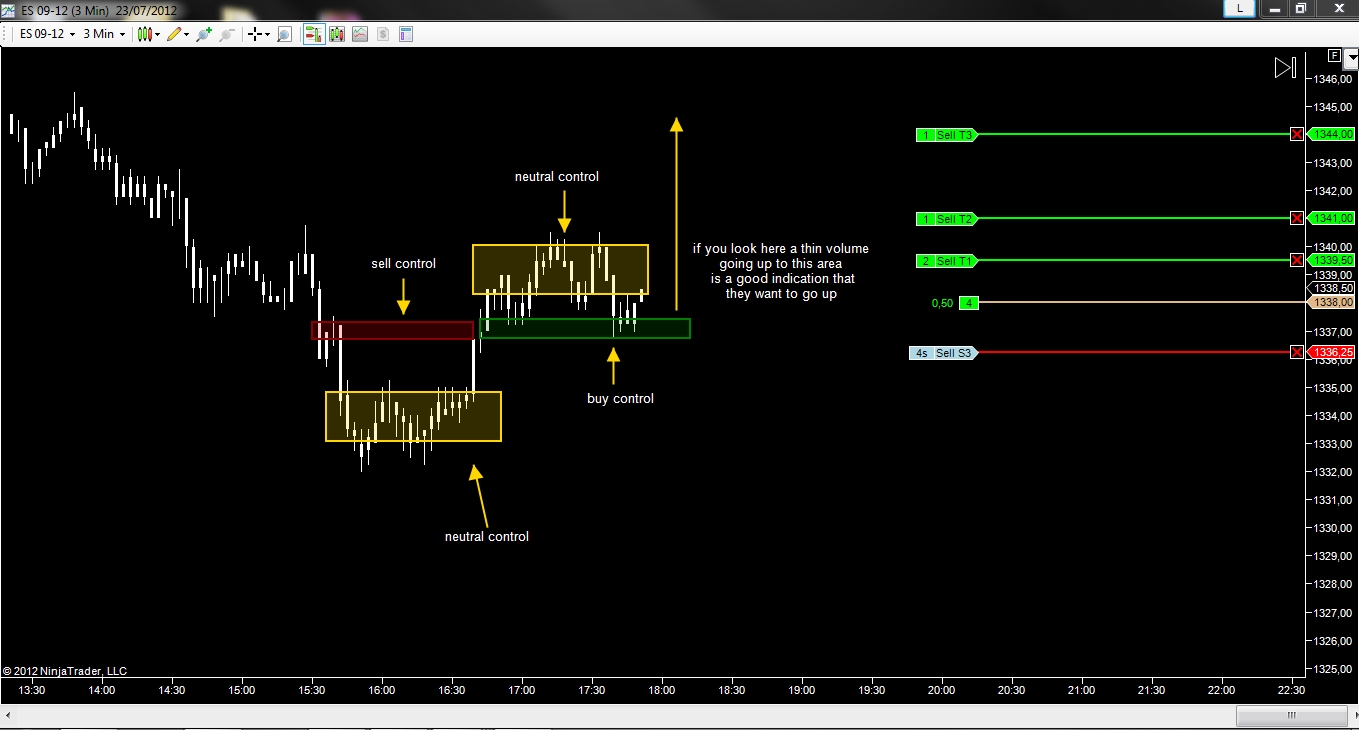Expand the chart style dropdown arrow

click(158, 34)
